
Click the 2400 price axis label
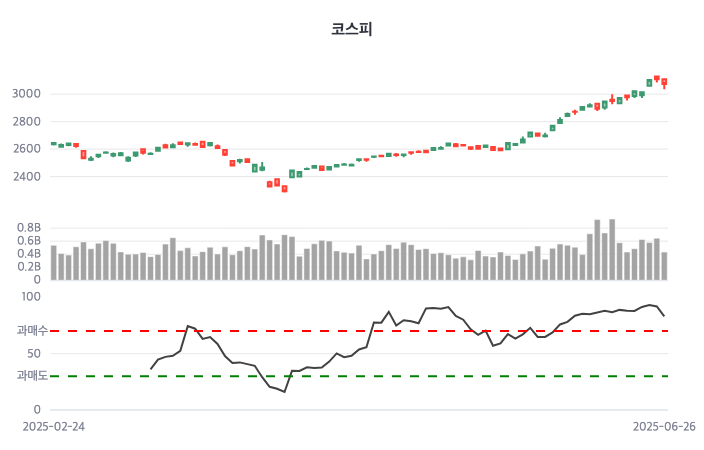25,177
